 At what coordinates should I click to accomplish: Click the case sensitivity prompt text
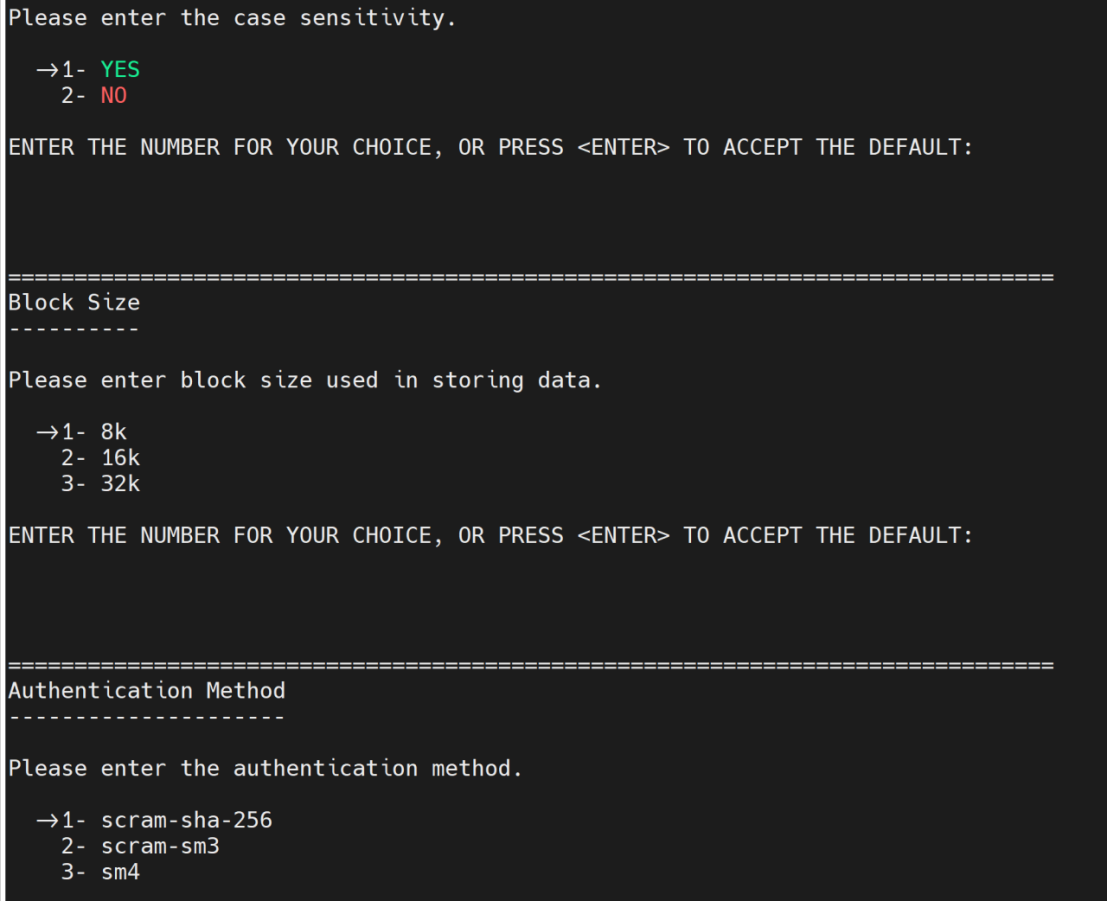(x=232, y=18)
